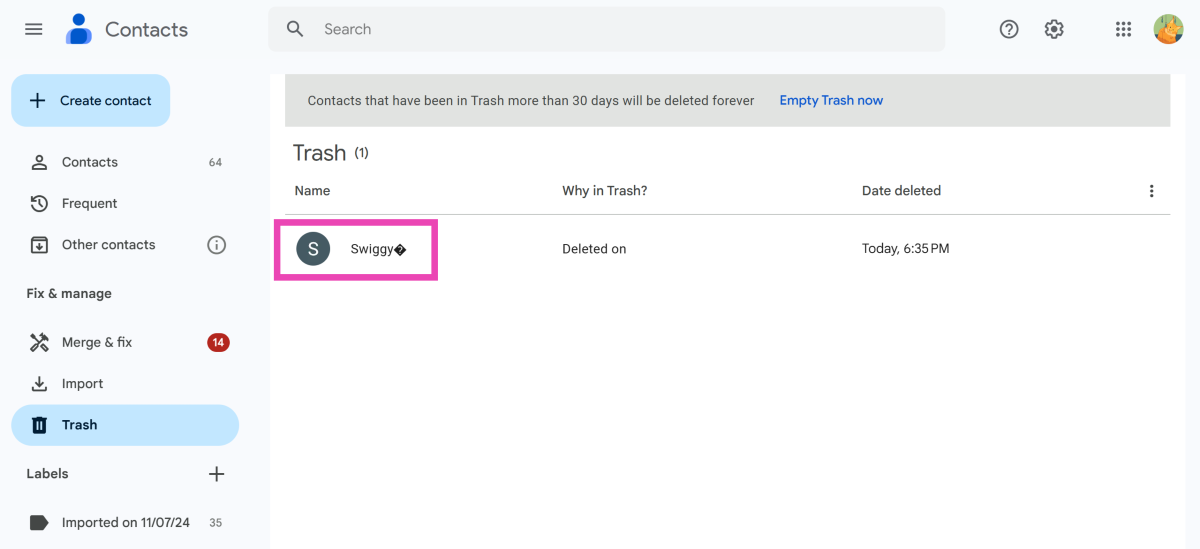Click the Create contact button
The image size is (1200, 549).
point(91,101)
